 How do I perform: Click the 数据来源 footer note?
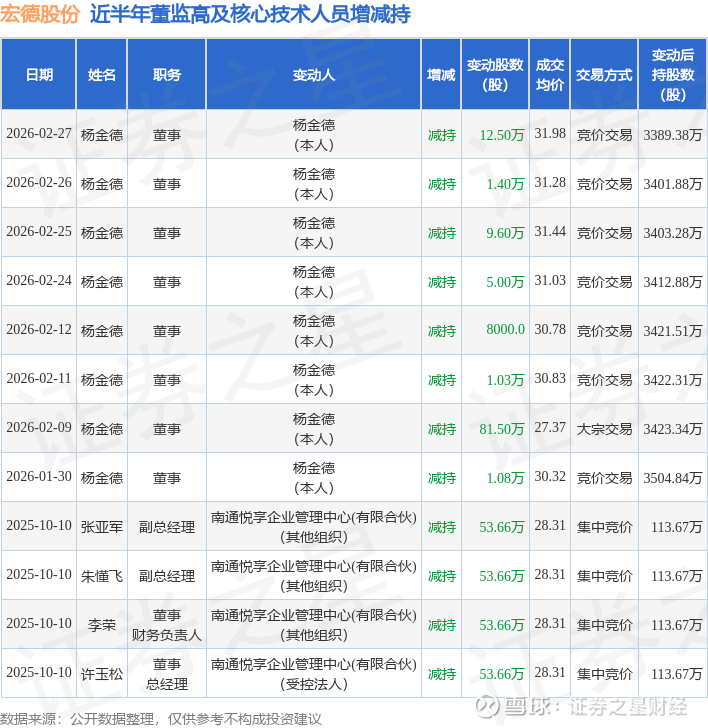[161, 719]
